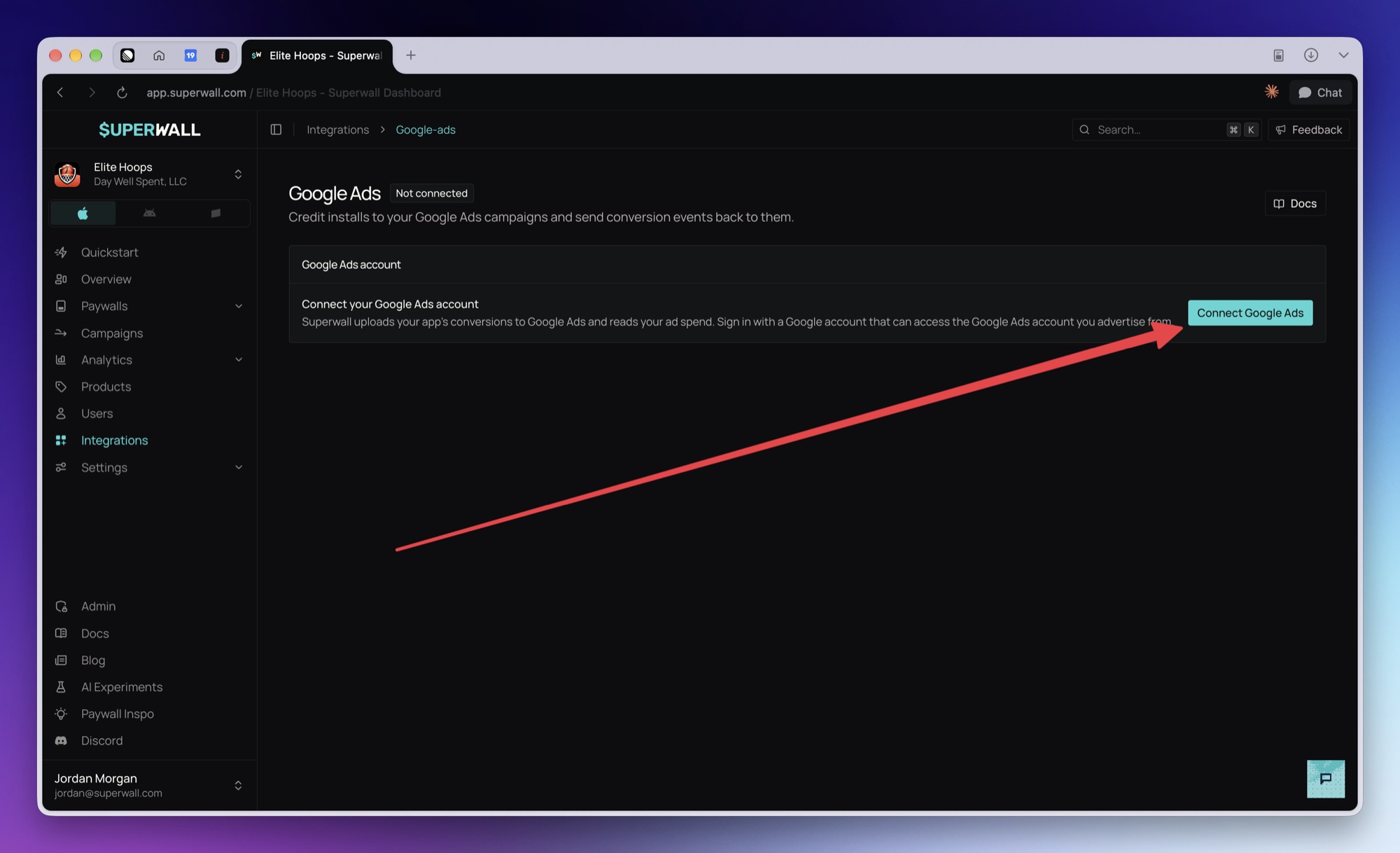1400x853 pixels.
Task: Click the Feedback button
Action: pos(1308,130)
